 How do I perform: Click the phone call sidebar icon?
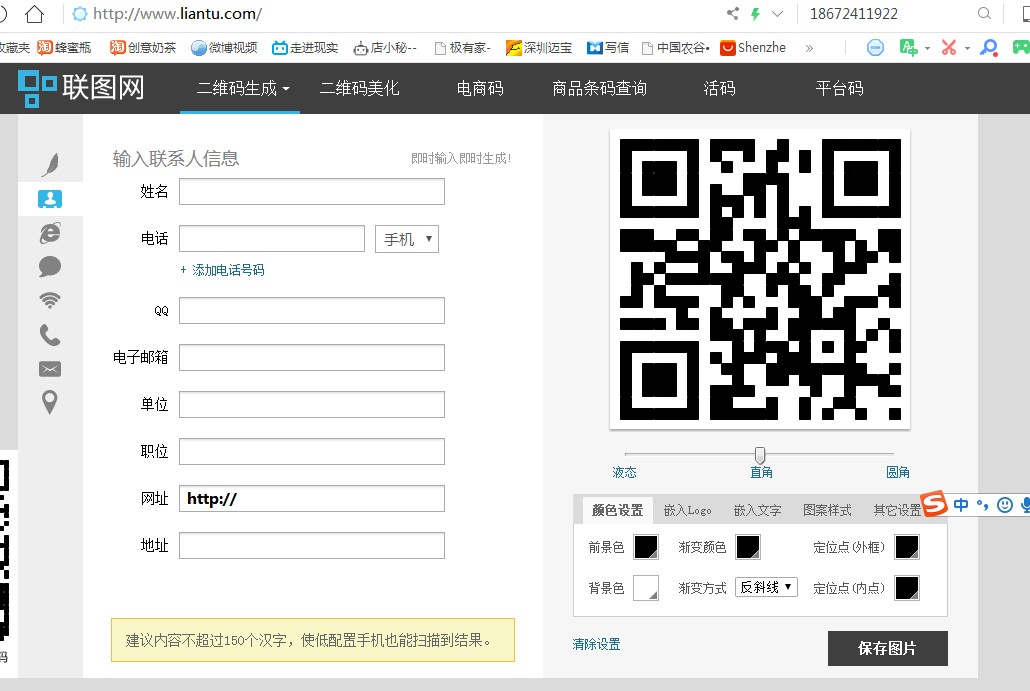pos(50,334)
